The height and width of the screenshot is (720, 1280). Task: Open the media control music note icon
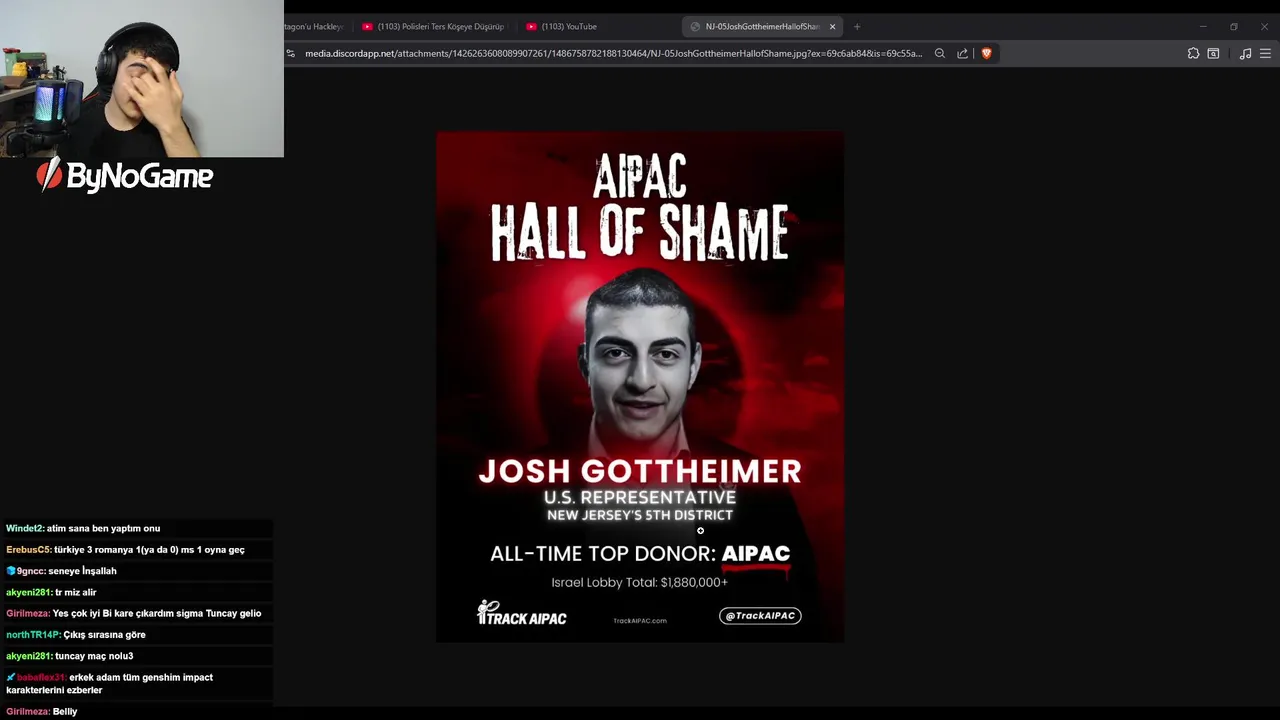(x=1245, y=54)
